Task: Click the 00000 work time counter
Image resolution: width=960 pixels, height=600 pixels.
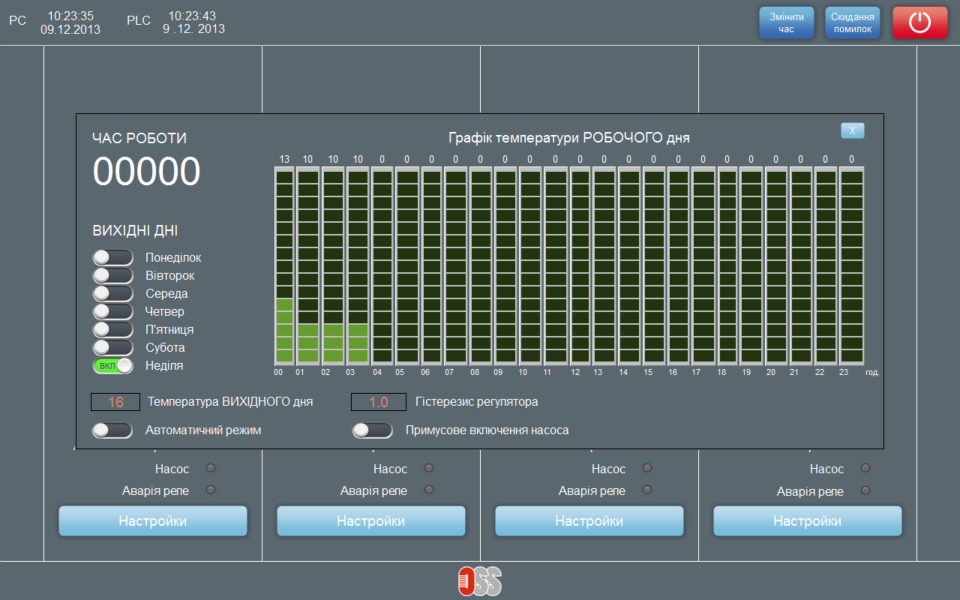Action: tap(147, 173)
